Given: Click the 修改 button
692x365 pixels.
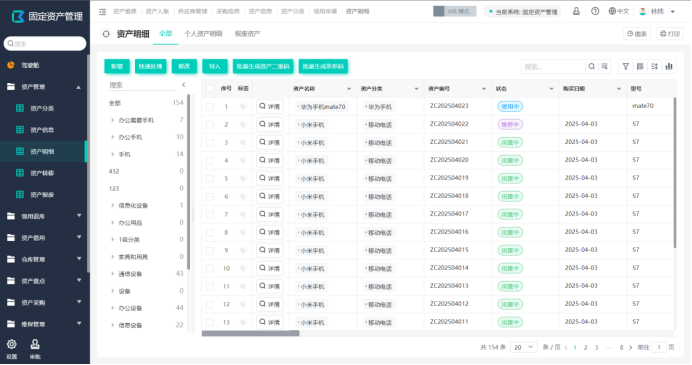Looking at the screenshot, I should click(x=184, y=66).
